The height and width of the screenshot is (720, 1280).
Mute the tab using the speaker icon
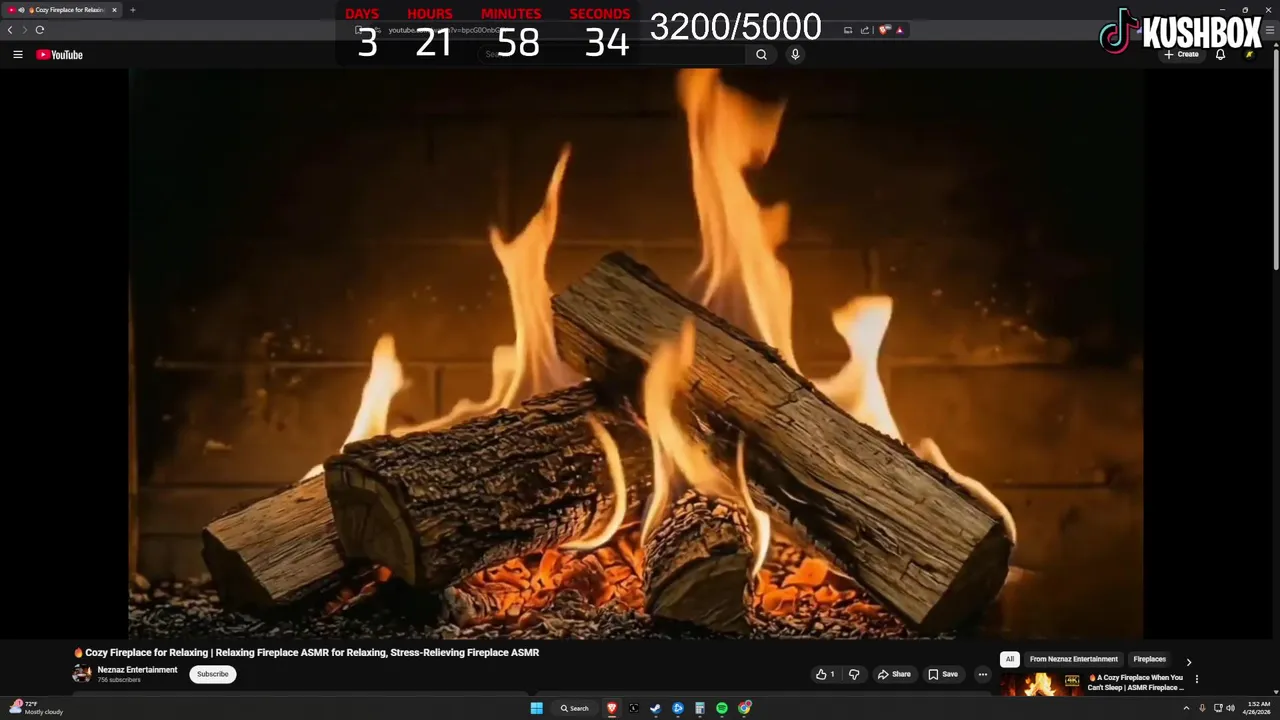click(x=23, y=10)
